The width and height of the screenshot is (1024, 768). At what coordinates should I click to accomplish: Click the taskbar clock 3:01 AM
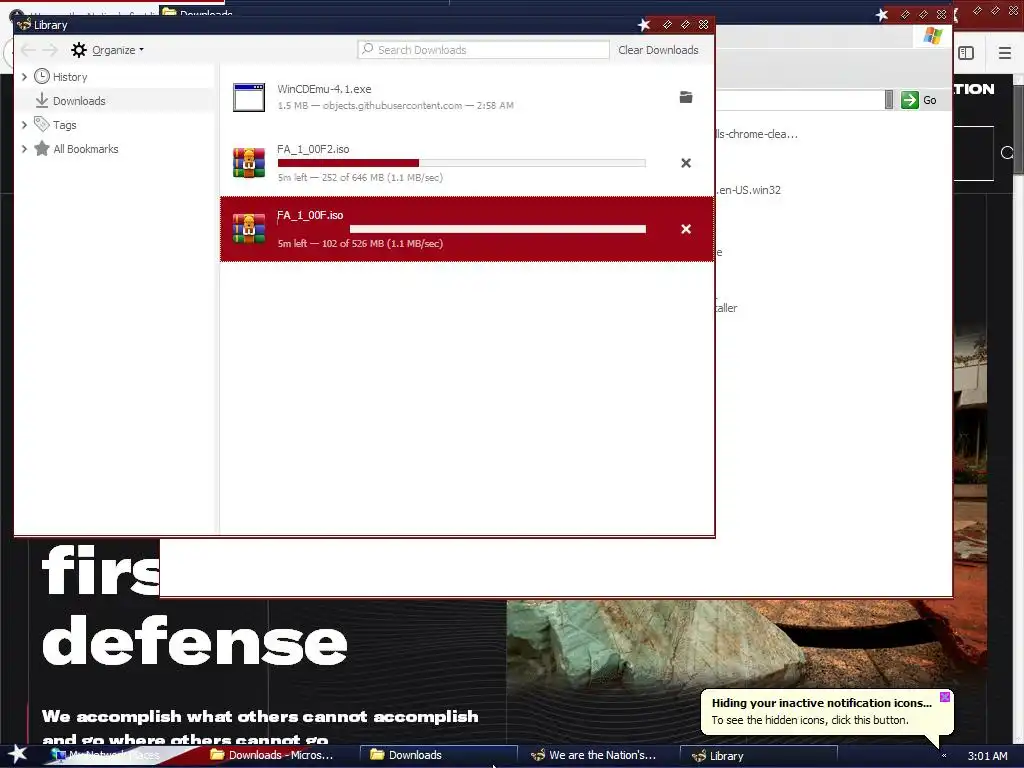[987, 756]
